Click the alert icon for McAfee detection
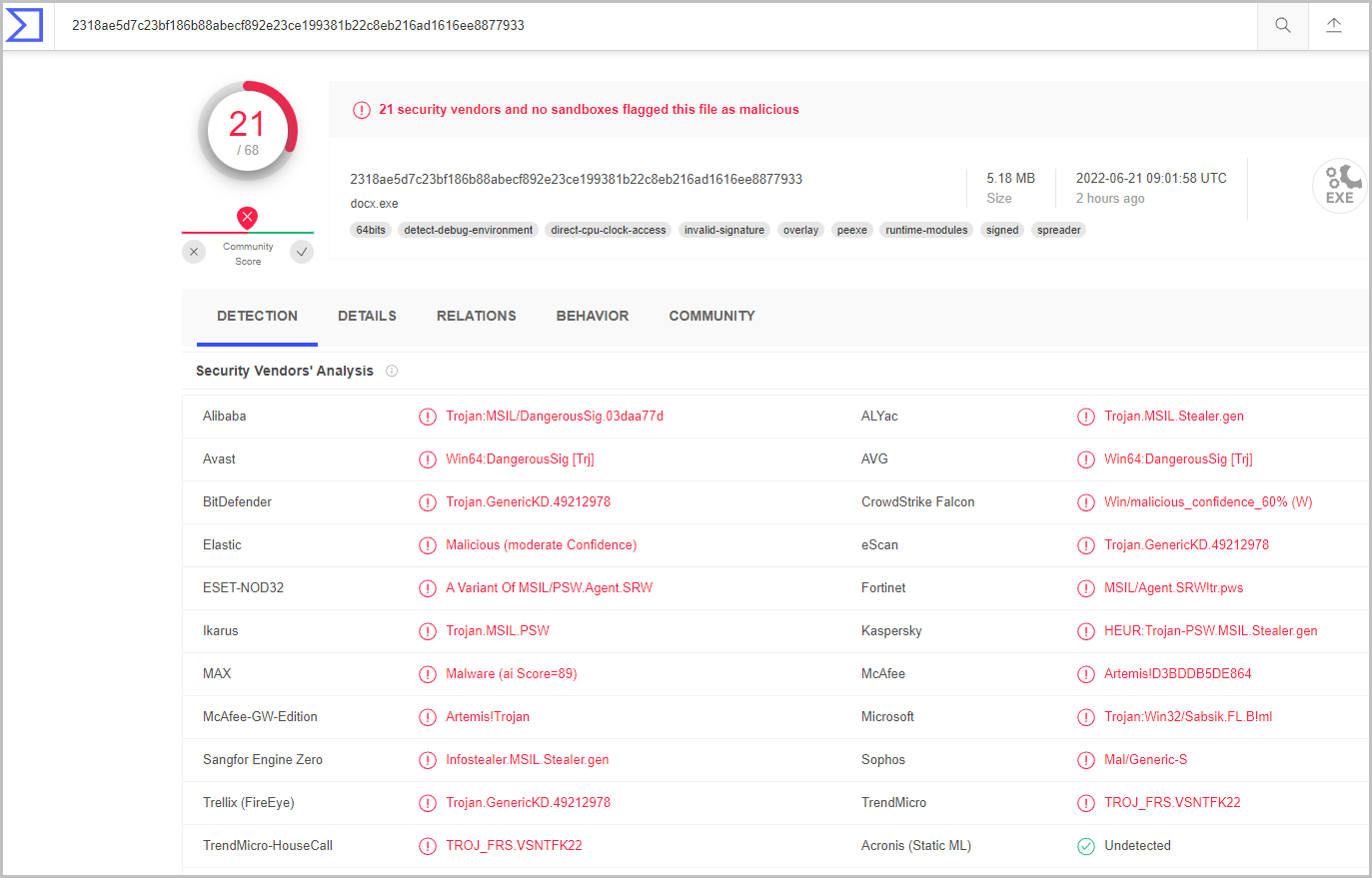Image resolution: width=1372 pixels, height=878 pixels. click(x=1086, y=674)
